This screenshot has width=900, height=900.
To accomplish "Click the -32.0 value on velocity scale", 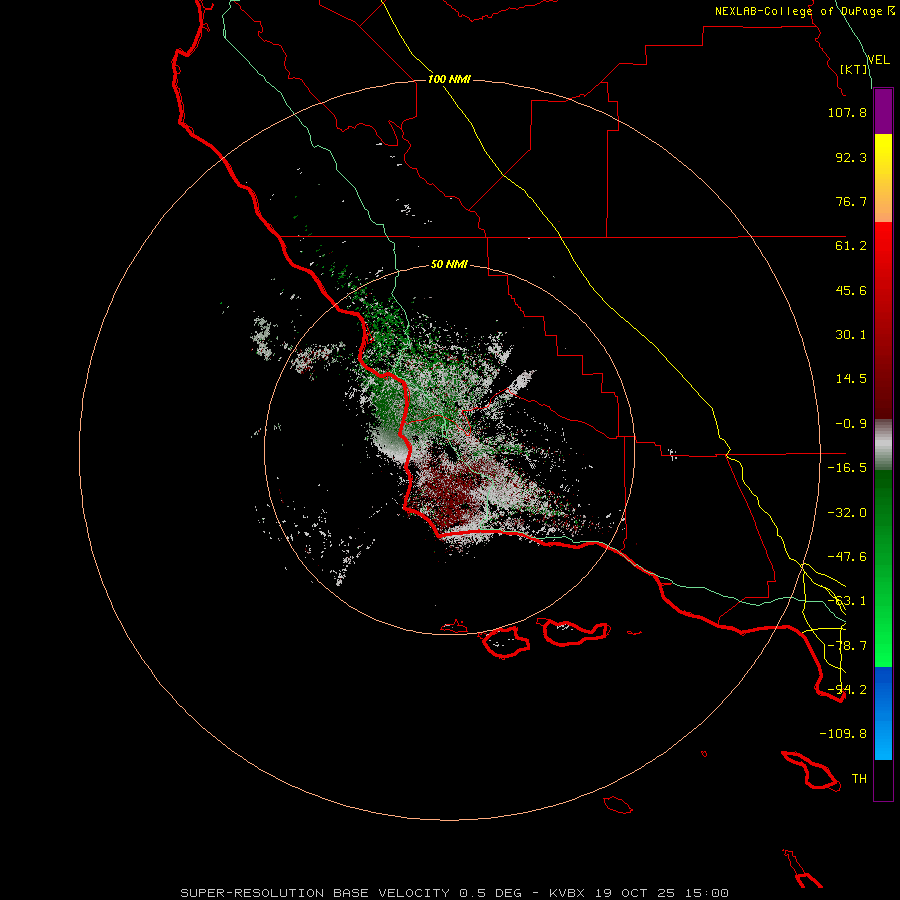I will click(847, 513).
